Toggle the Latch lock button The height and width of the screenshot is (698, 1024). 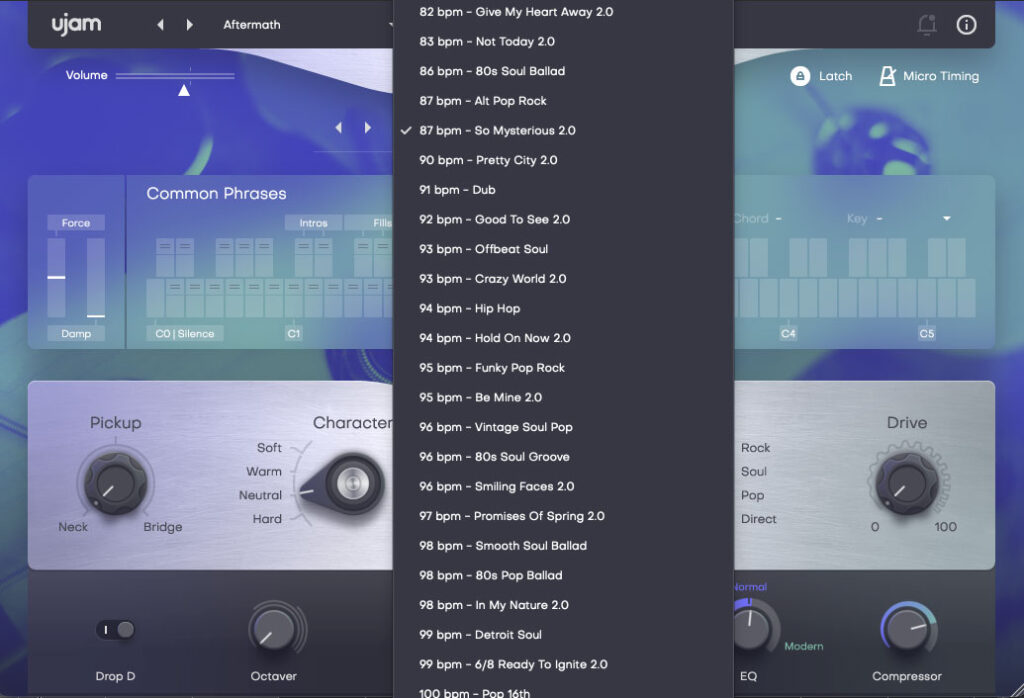[x=800, y=76]
